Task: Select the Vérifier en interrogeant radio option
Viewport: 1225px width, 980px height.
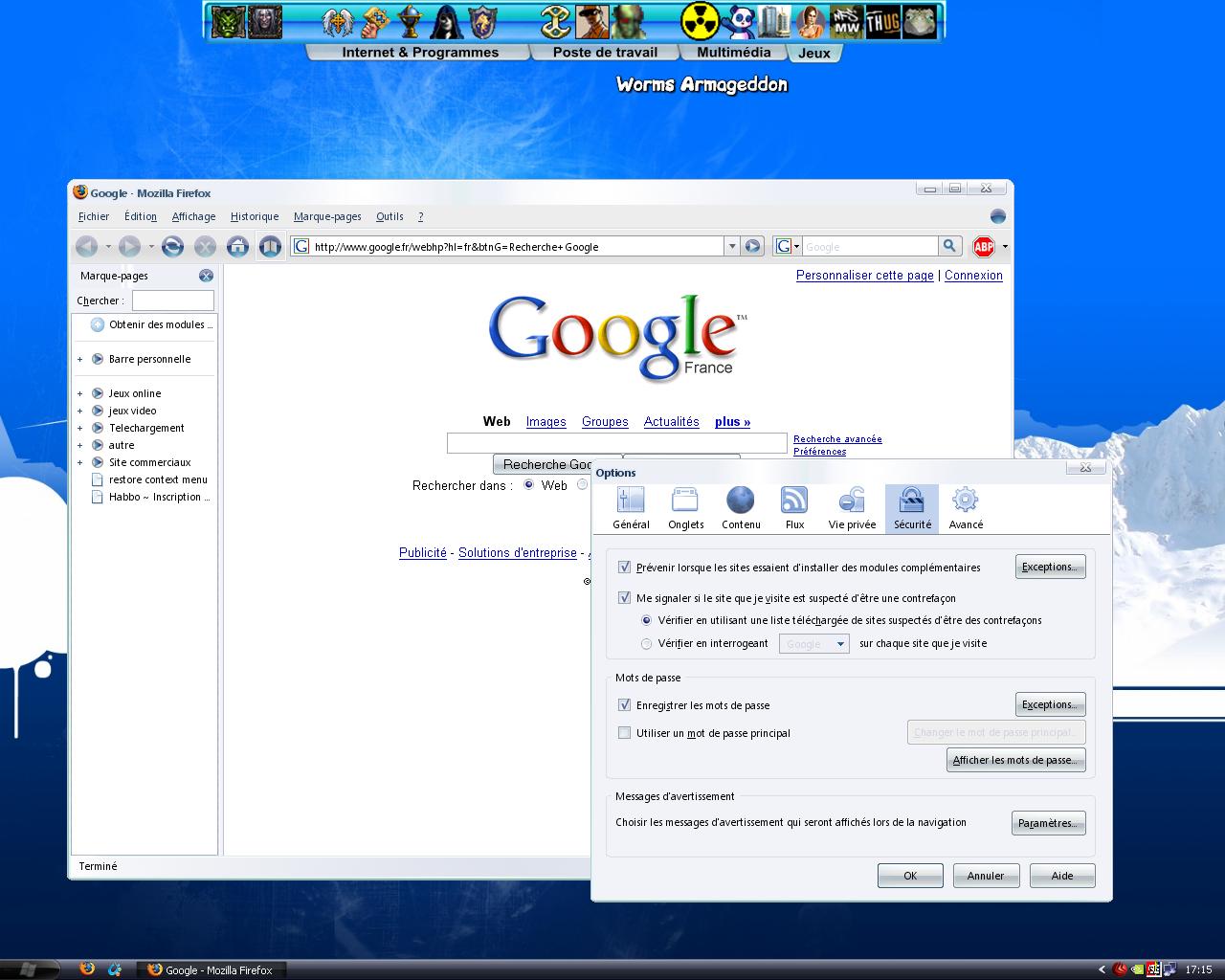Action: [x=647, y=644]
